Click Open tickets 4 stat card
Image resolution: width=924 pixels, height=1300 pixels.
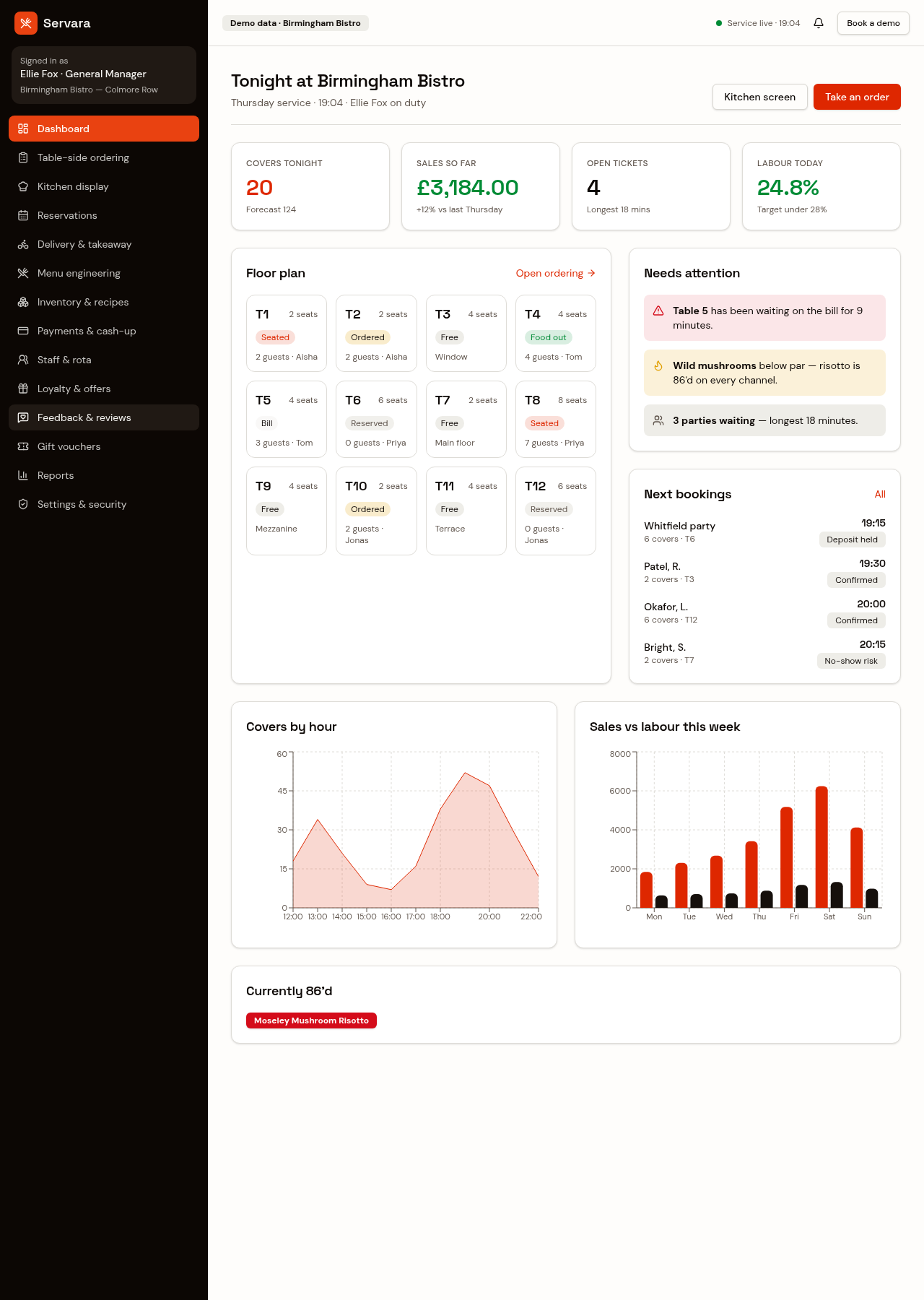pyautogui.click(x=651, y=186)
